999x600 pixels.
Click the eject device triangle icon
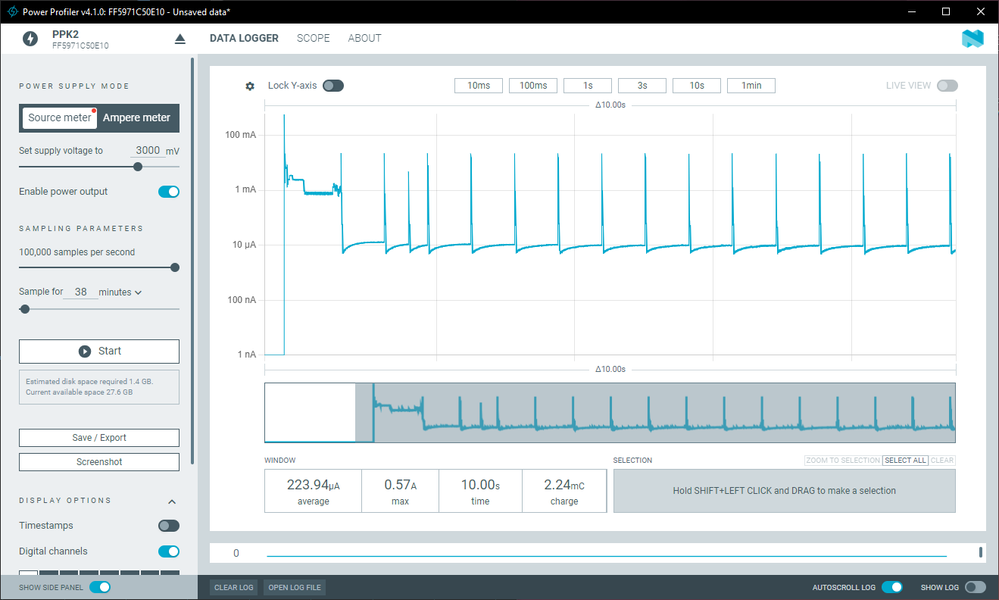click(180, 39)
